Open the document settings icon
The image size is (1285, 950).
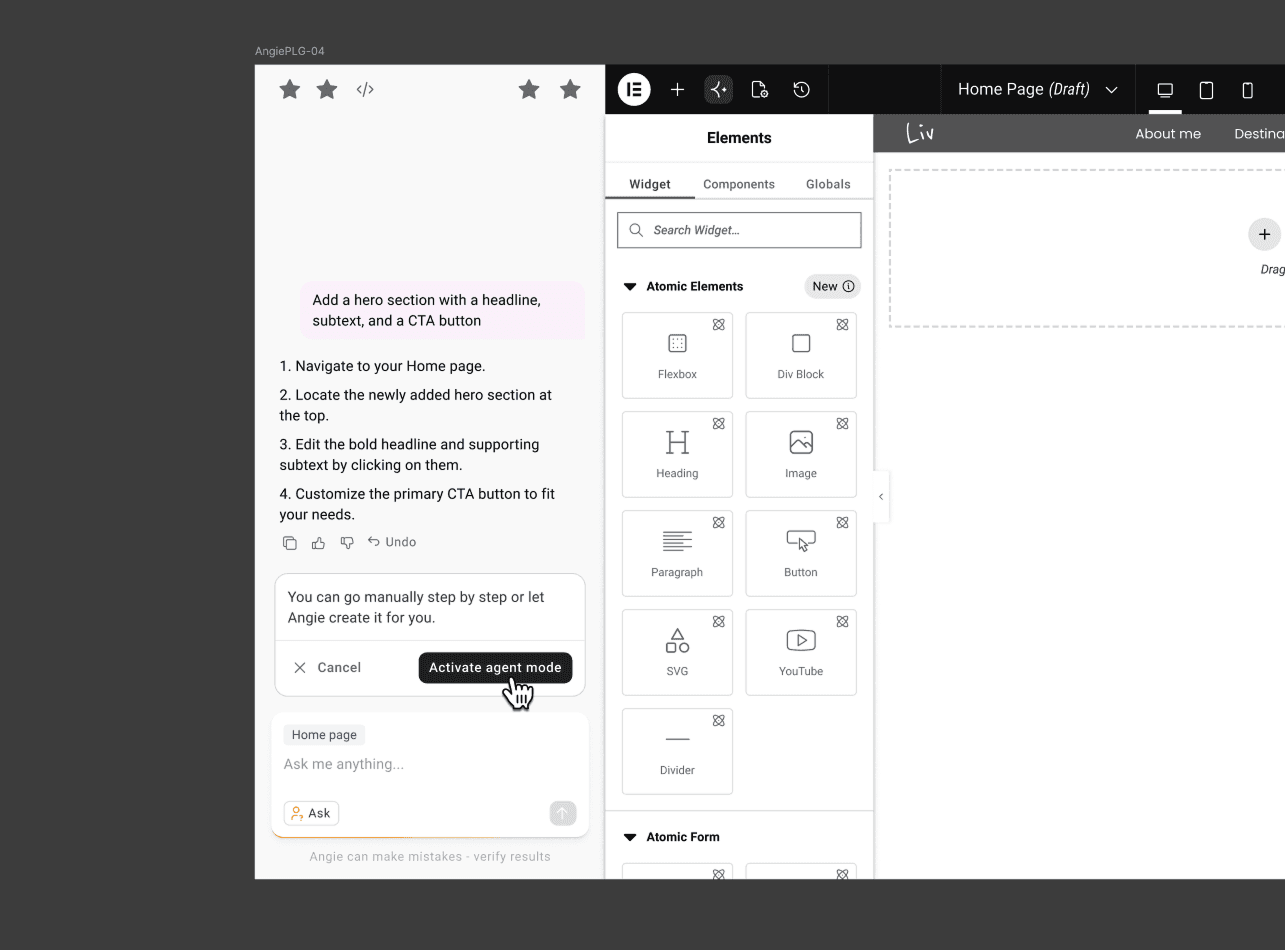pyautogui.click(x=759, y=89)
